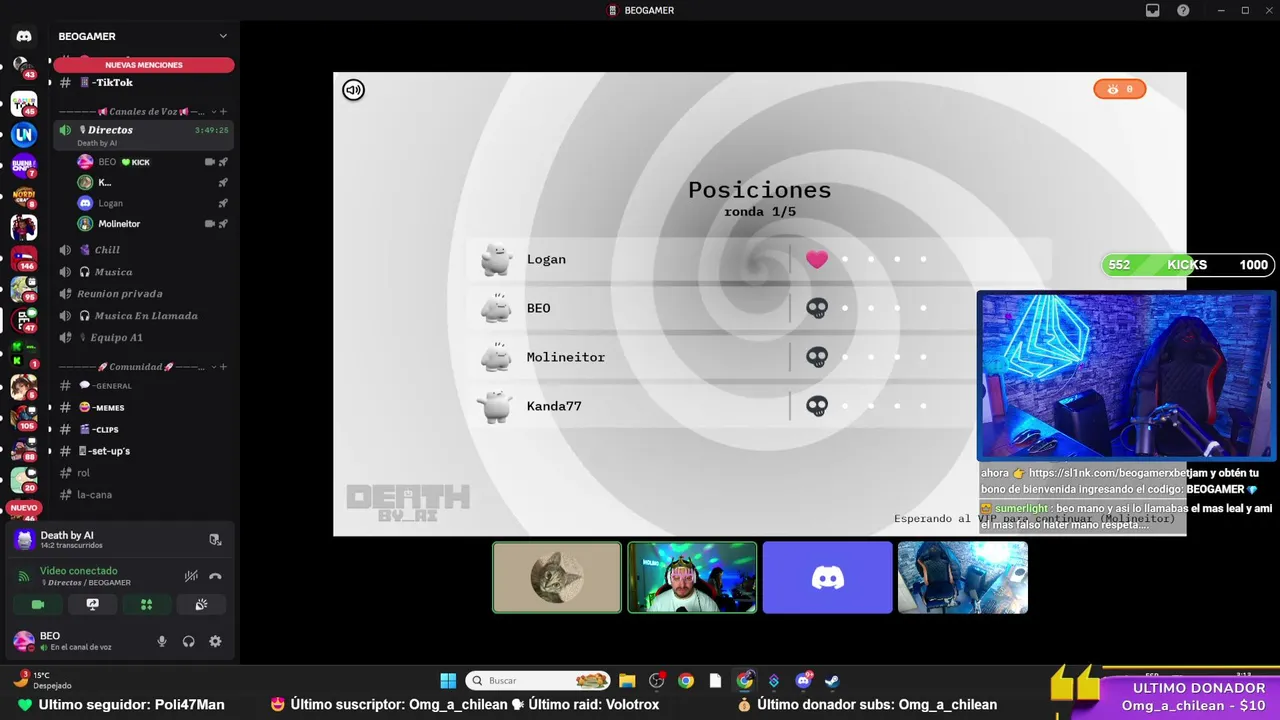Toggle screen sharing in voice panel
Screen dimensions: 1280x720
92,604
